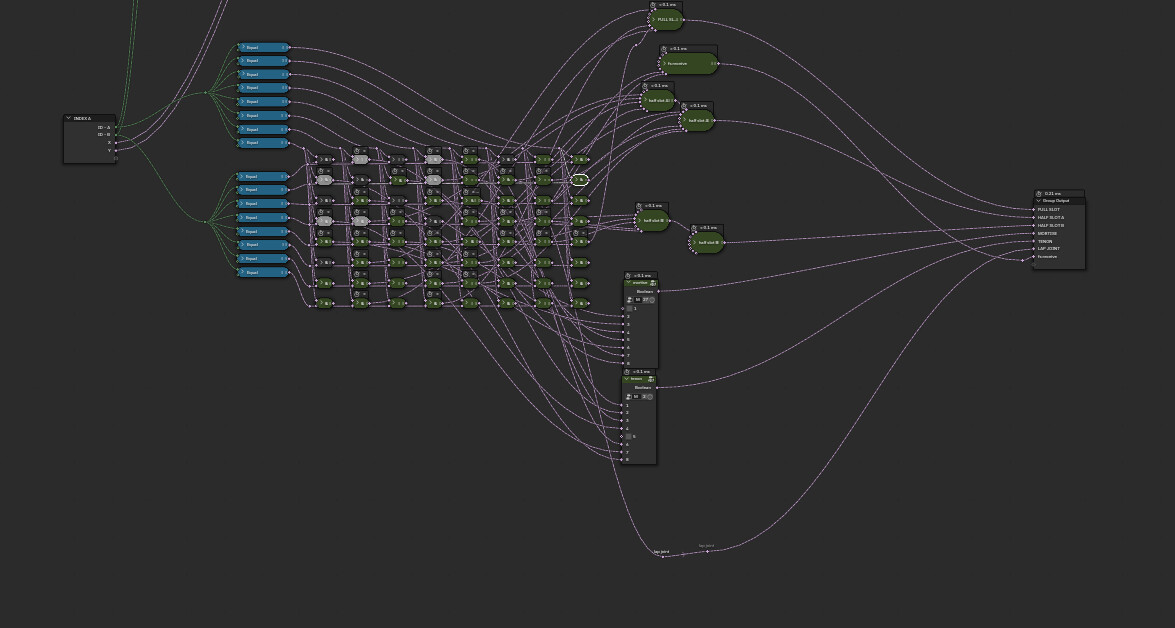1175x628 pixels.
Task: Open the node tree browse icon in tenon node
Action: coord(628,396)
